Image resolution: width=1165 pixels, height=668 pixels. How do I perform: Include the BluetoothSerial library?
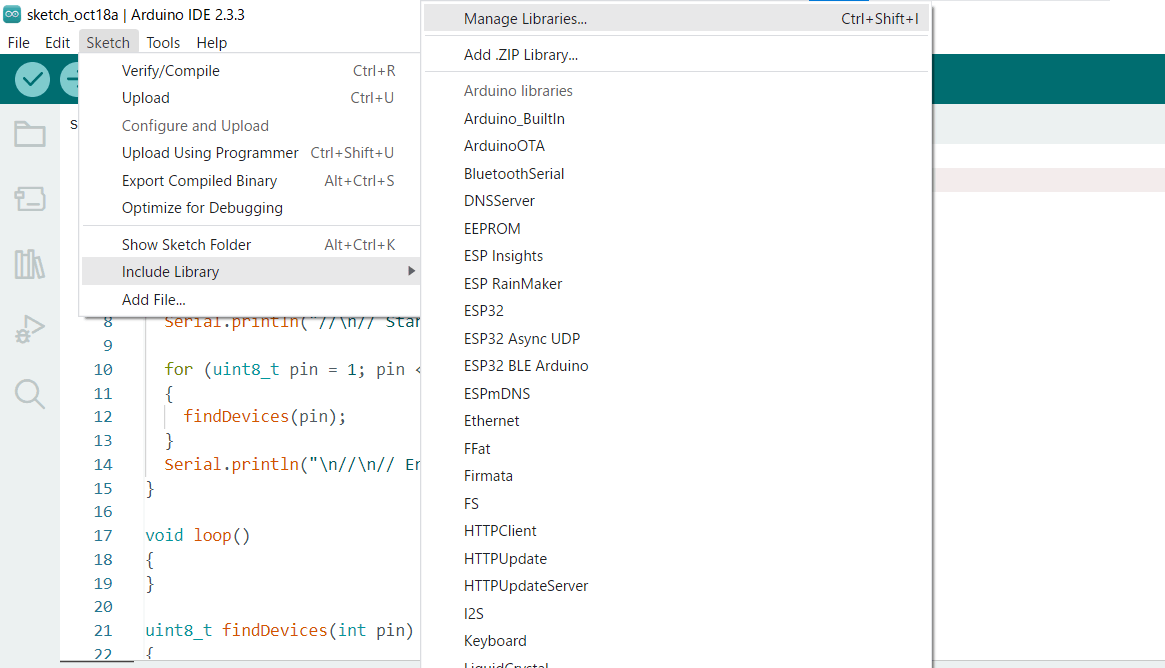(x=676, y=173)
